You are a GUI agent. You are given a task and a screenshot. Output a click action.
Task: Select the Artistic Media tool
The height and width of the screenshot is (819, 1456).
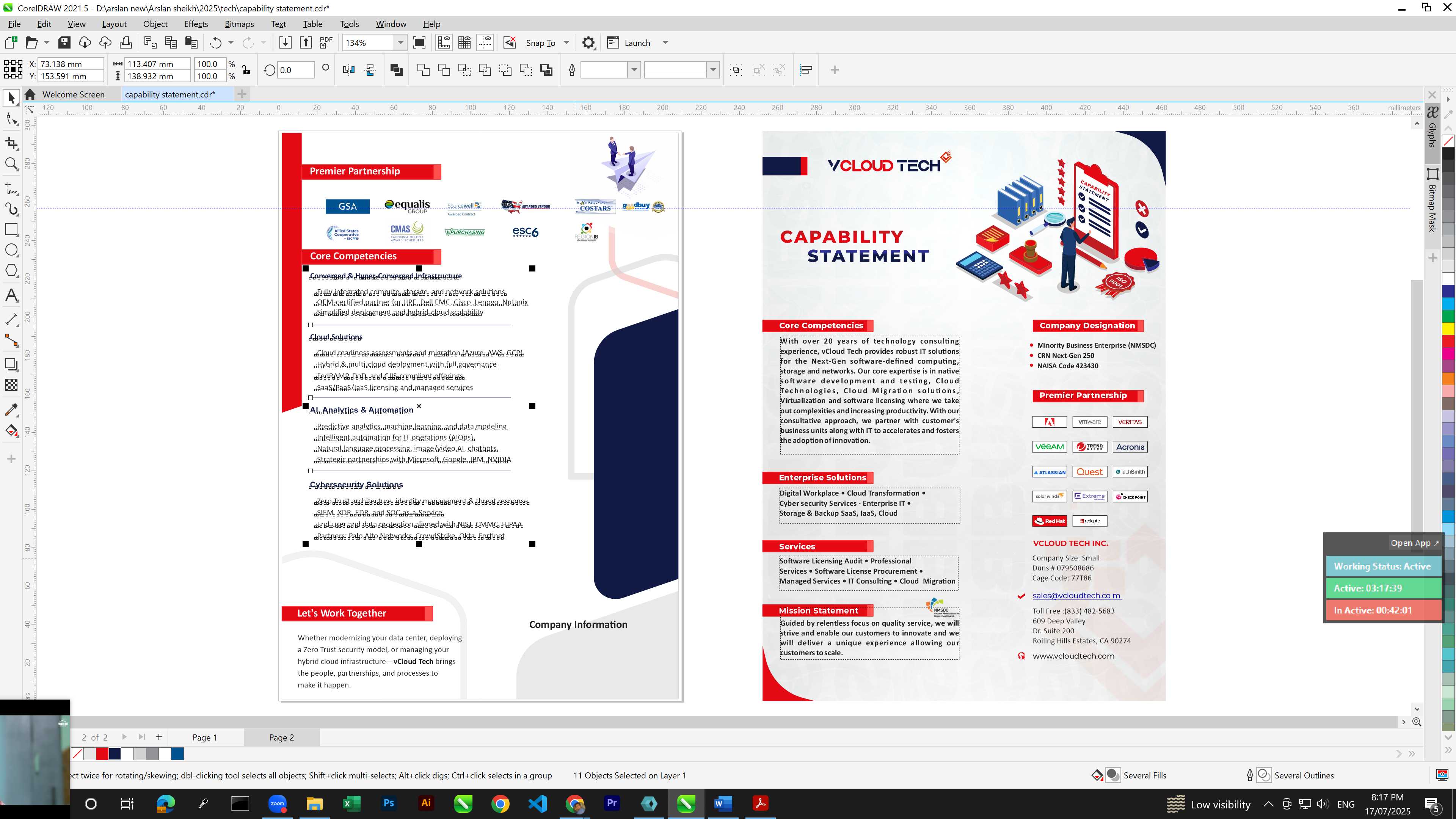coord(11,209)
